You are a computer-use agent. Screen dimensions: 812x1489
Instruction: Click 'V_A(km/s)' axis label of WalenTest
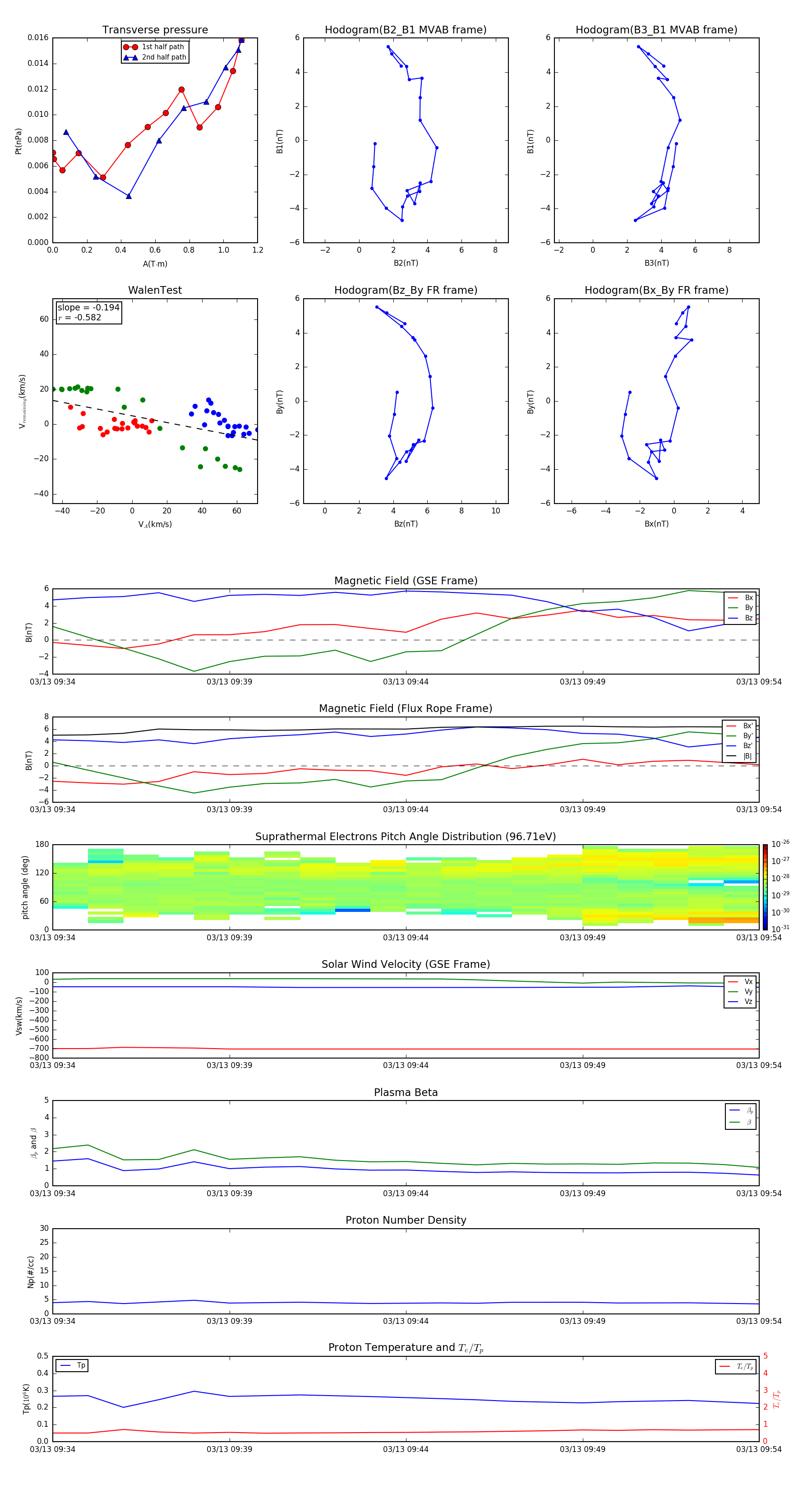pos(155,524)
